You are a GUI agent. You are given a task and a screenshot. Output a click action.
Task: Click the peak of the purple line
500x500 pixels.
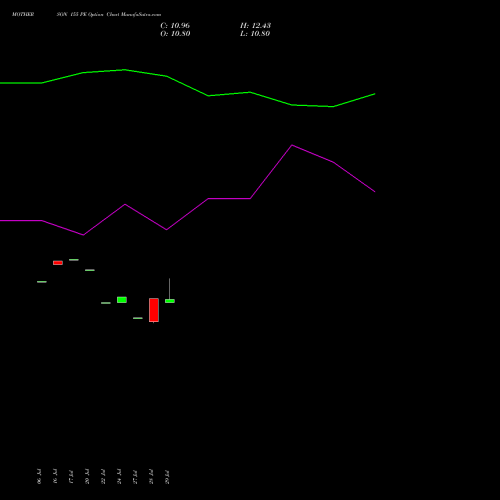click(292, 145)
